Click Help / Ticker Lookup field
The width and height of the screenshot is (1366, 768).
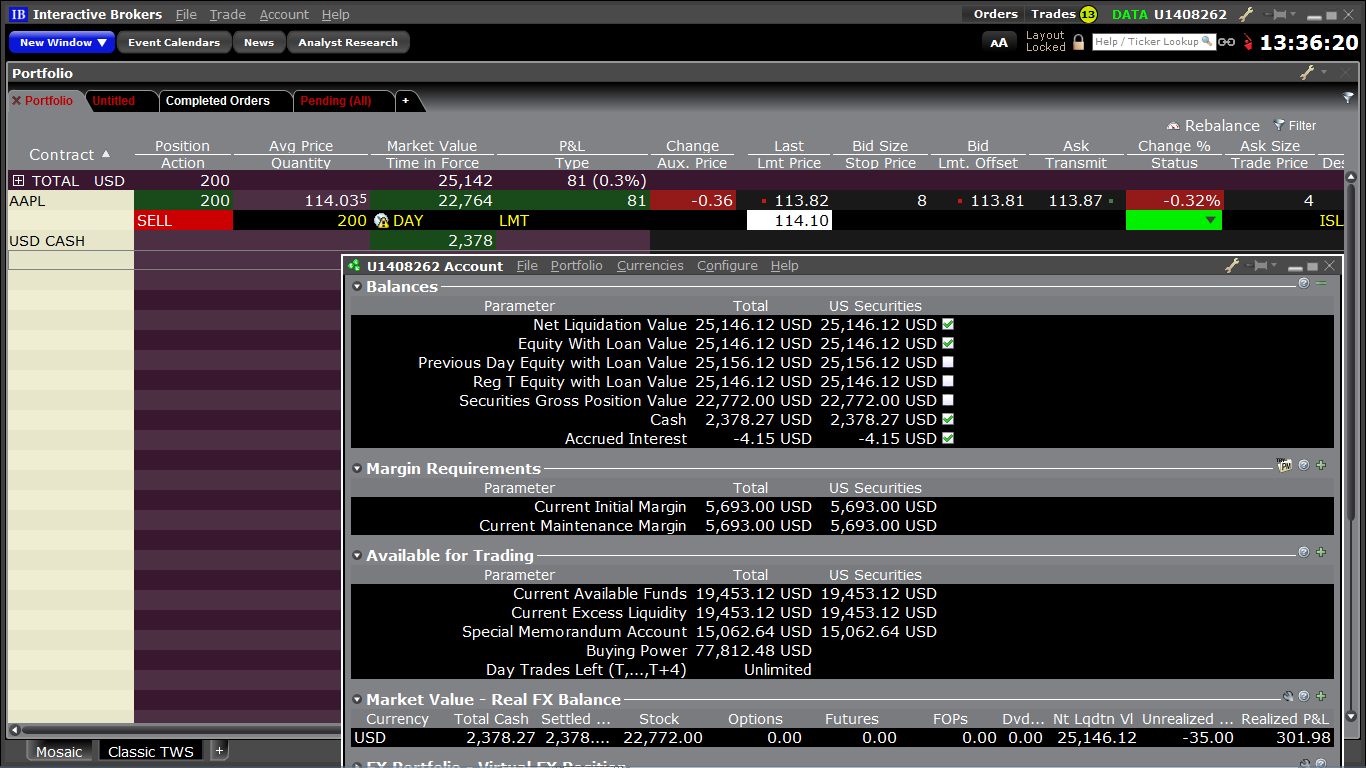click(1154, 42)
